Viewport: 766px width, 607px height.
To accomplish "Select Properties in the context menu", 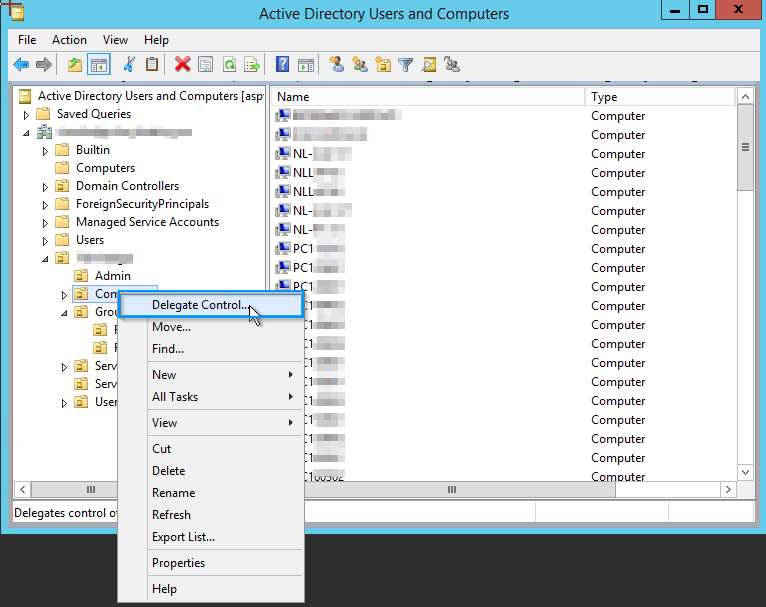I will 178,563.
